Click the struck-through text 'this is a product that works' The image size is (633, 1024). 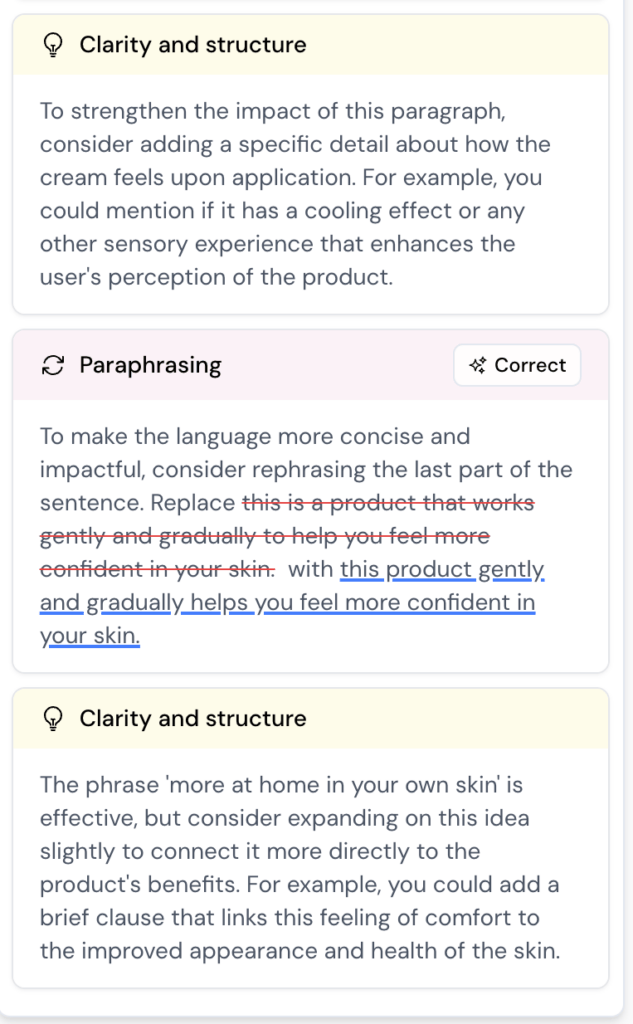(388, 503)
